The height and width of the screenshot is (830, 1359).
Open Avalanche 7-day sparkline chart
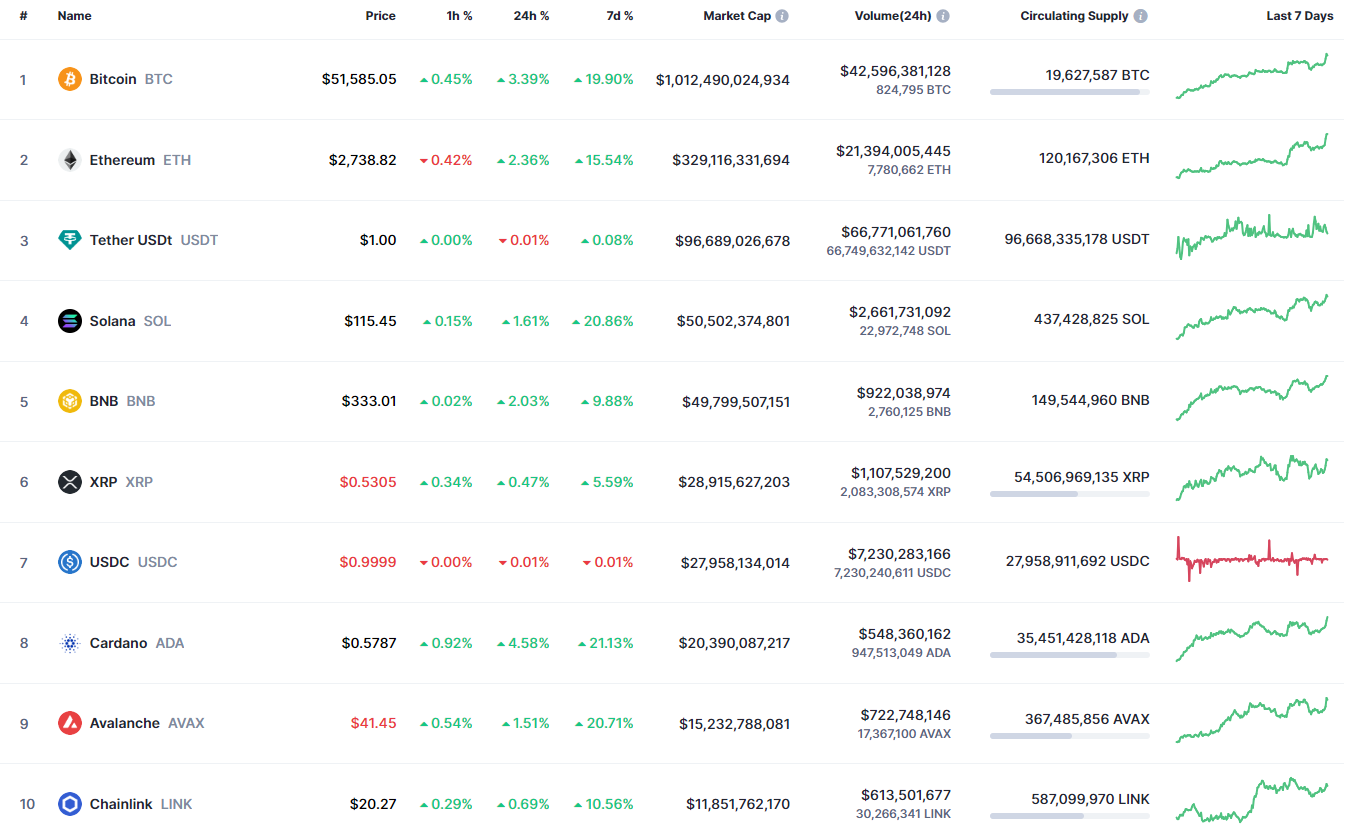coord(1252,720)
